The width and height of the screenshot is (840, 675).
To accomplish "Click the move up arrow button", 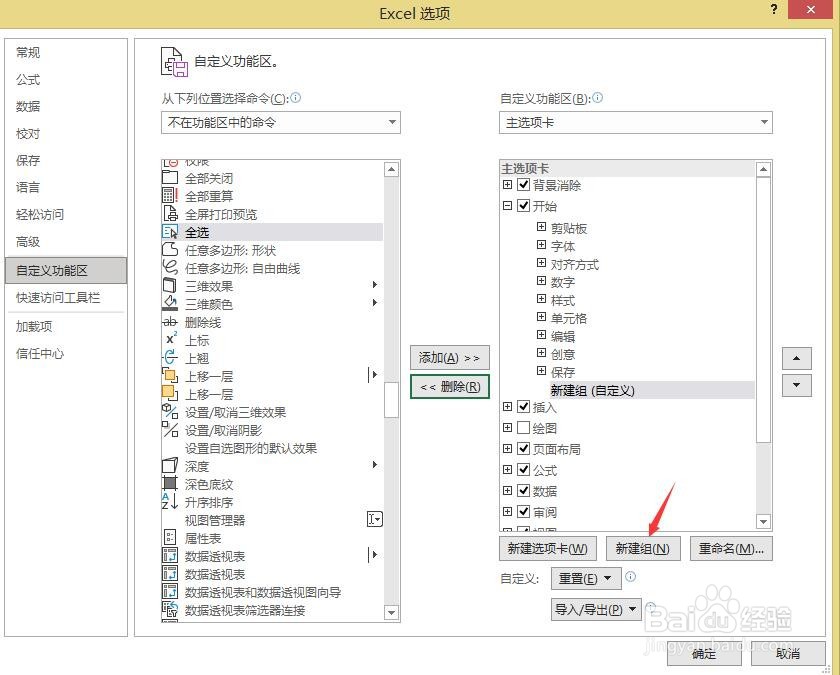I will (797, 358).
